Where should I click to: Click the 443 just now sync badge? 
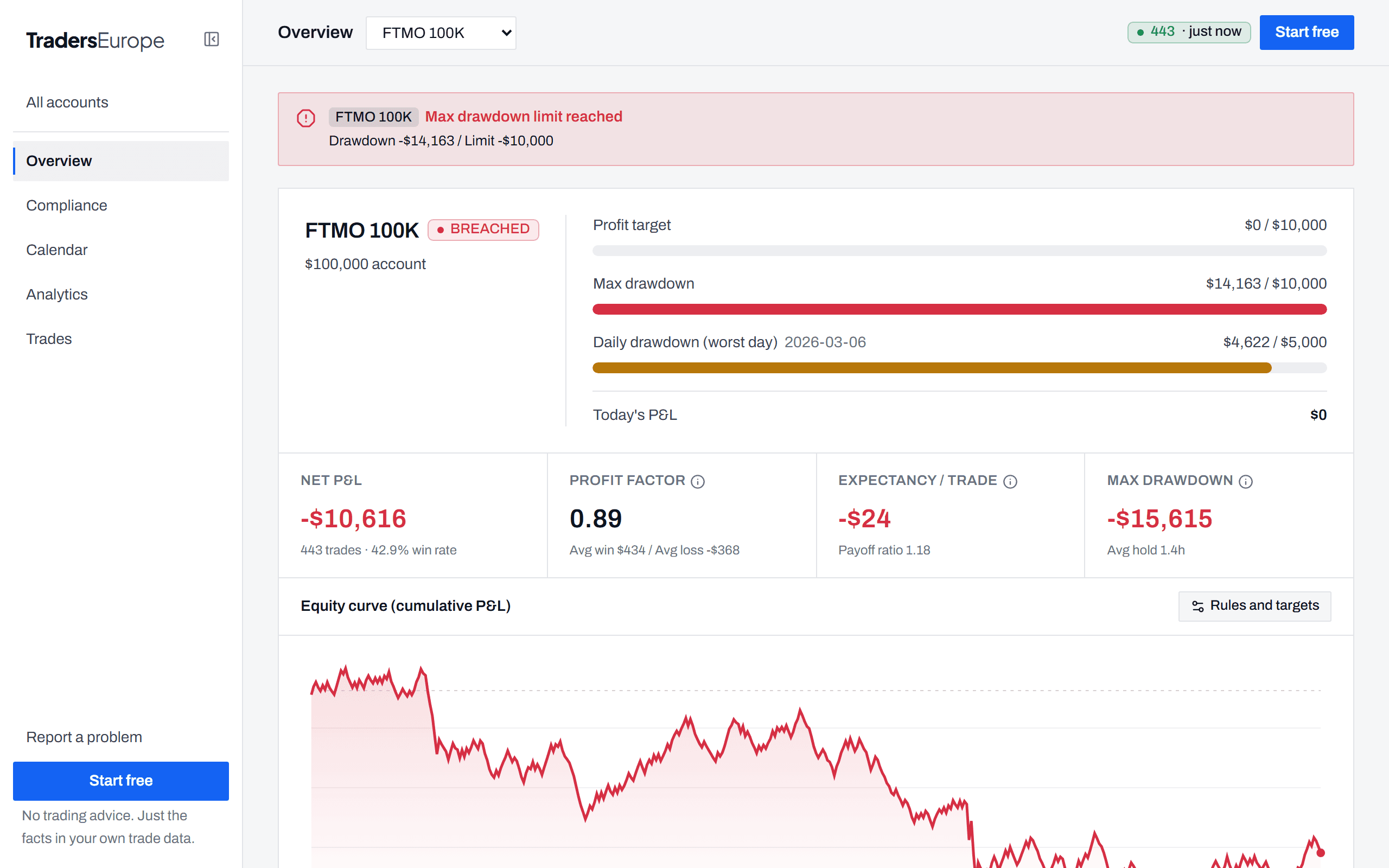1189,32
